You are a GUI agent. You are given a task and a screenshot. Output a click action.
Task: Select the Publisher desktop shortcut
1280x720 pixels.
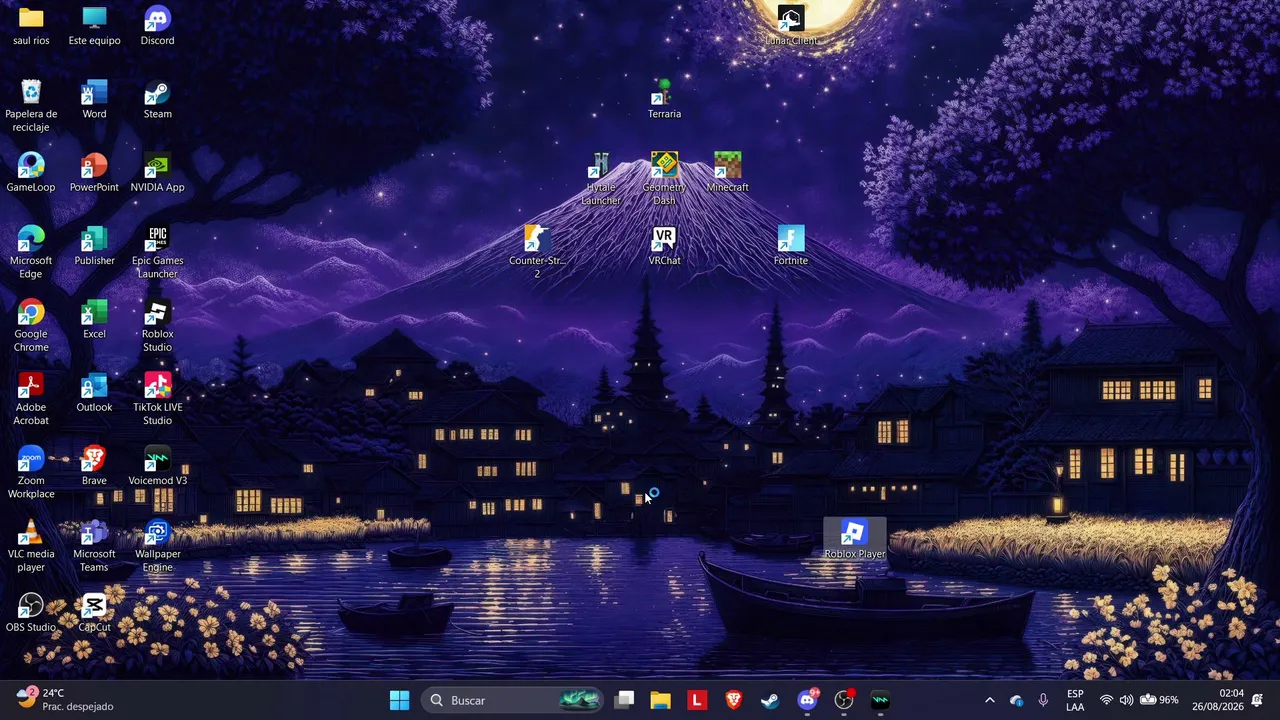(94, 246)
